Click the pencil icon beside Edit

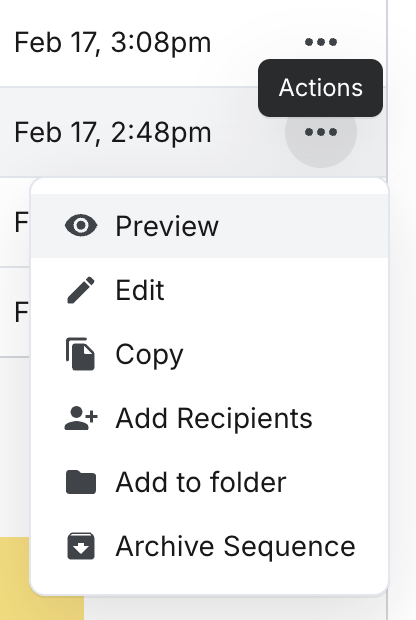81,290
